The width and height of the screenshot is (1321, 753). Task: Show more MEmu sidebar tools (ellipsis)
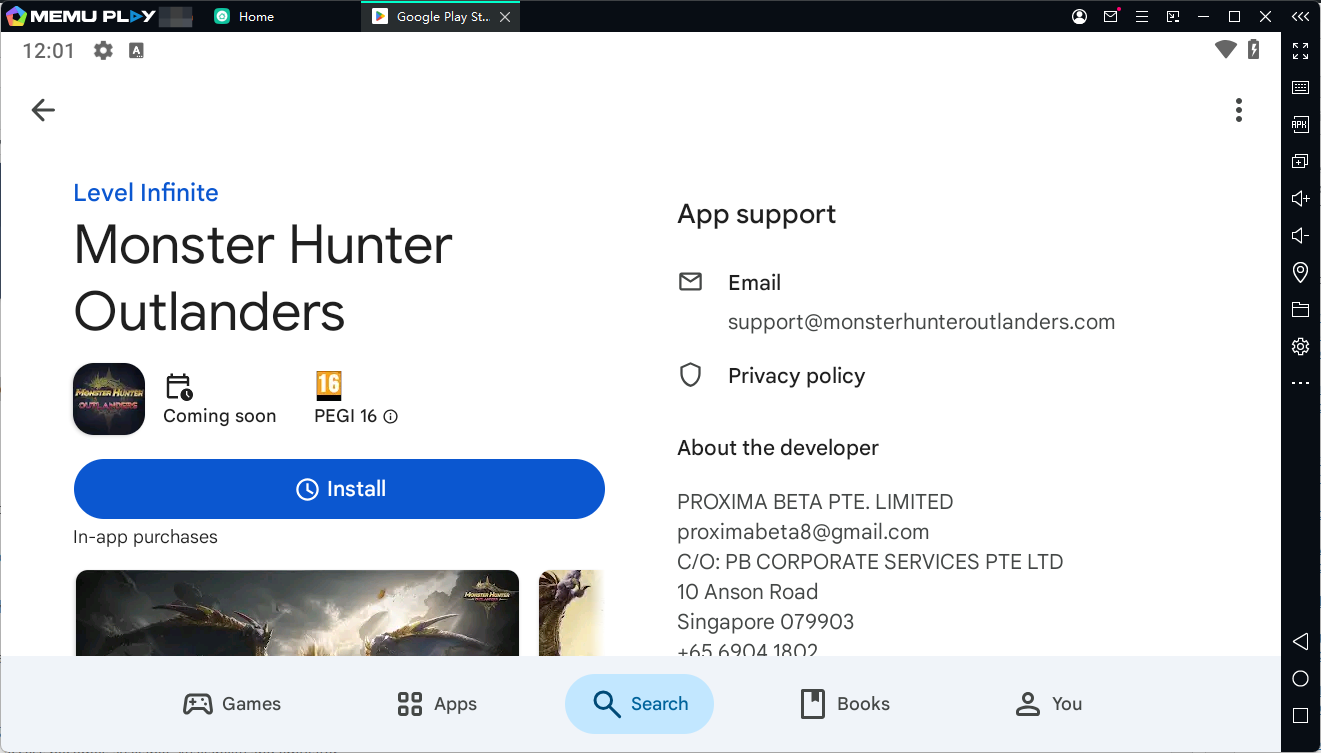pos(1300,383)
